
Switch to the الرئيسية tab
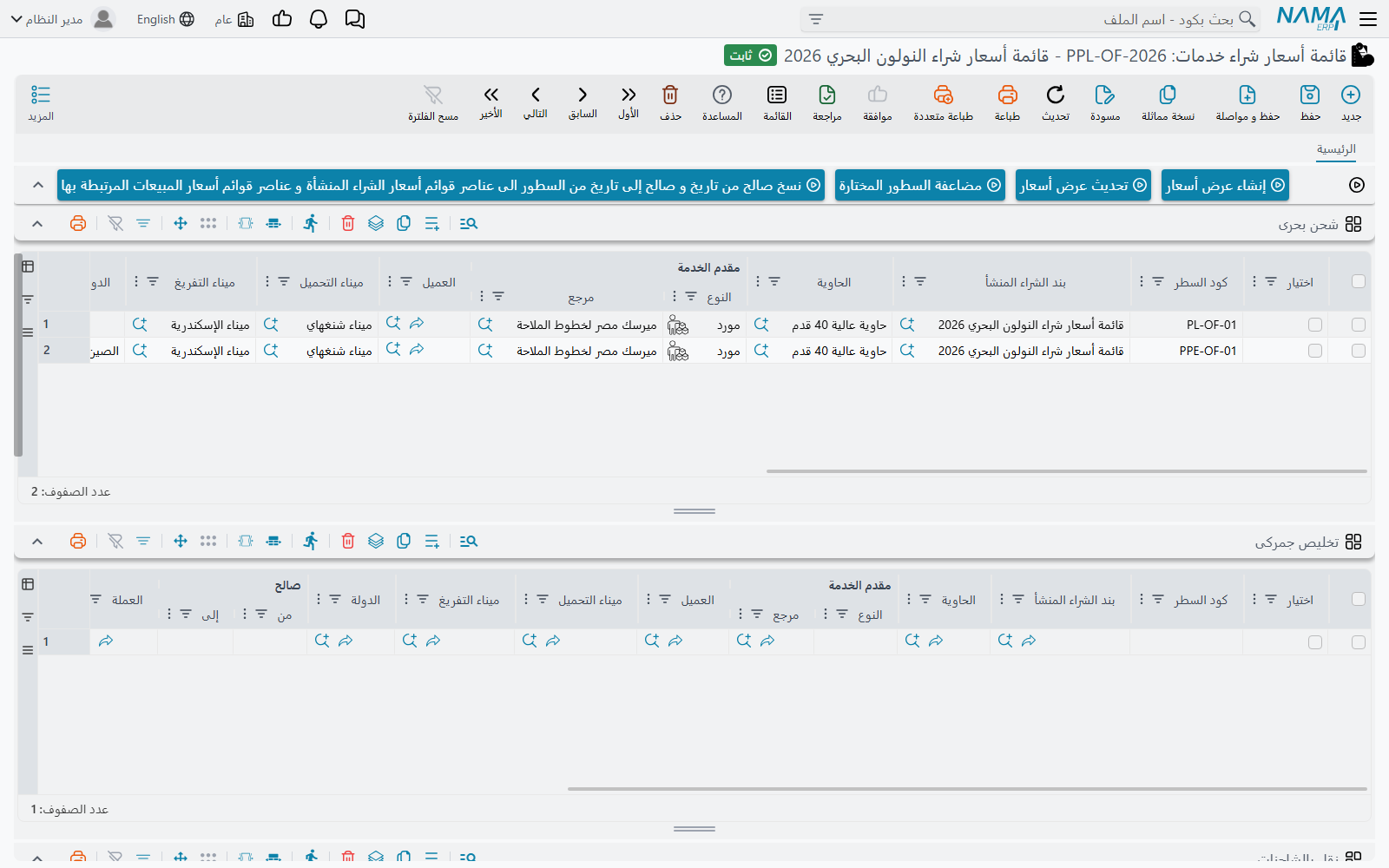[x=1336, y=149]
